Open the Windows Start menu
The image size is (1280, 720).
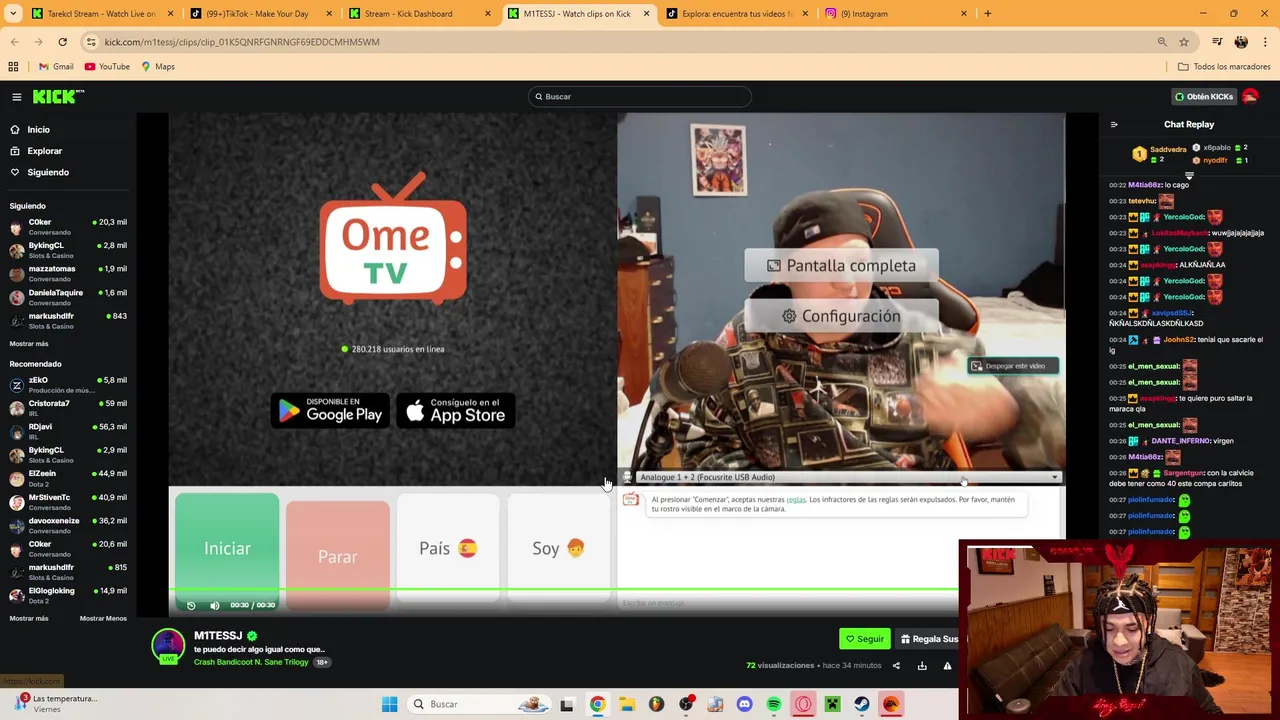(x=389, y=704)
